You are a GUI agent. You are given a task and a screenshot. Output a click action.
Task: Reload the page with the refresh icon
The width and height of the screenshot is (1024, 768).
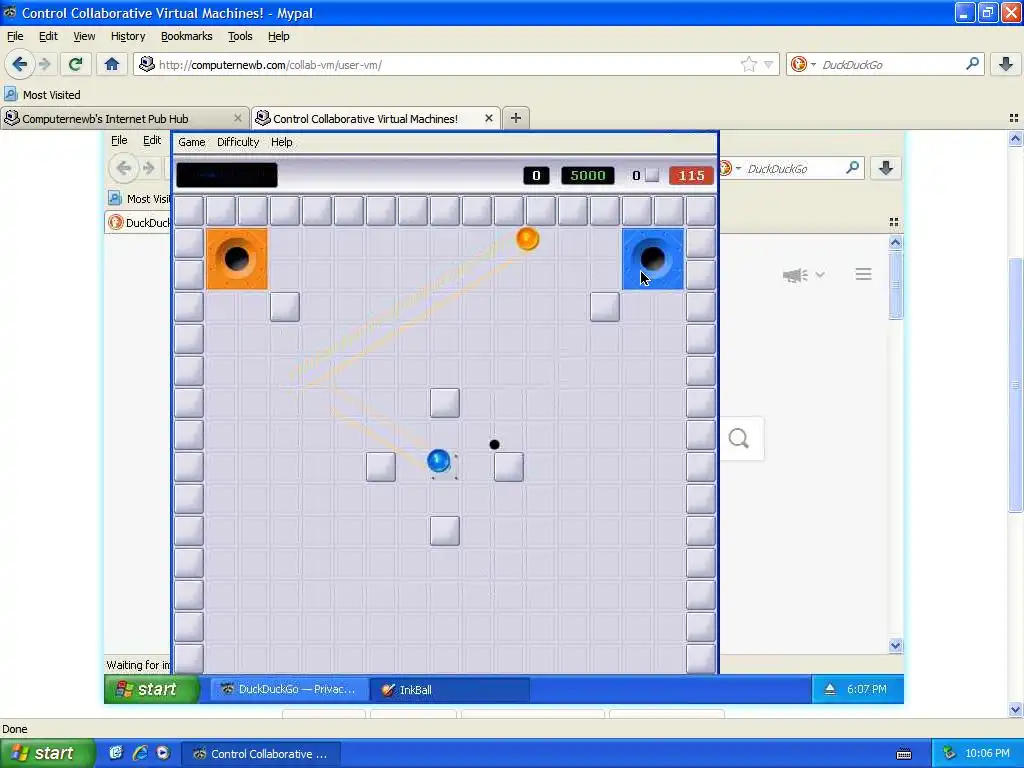click(75, 64)
